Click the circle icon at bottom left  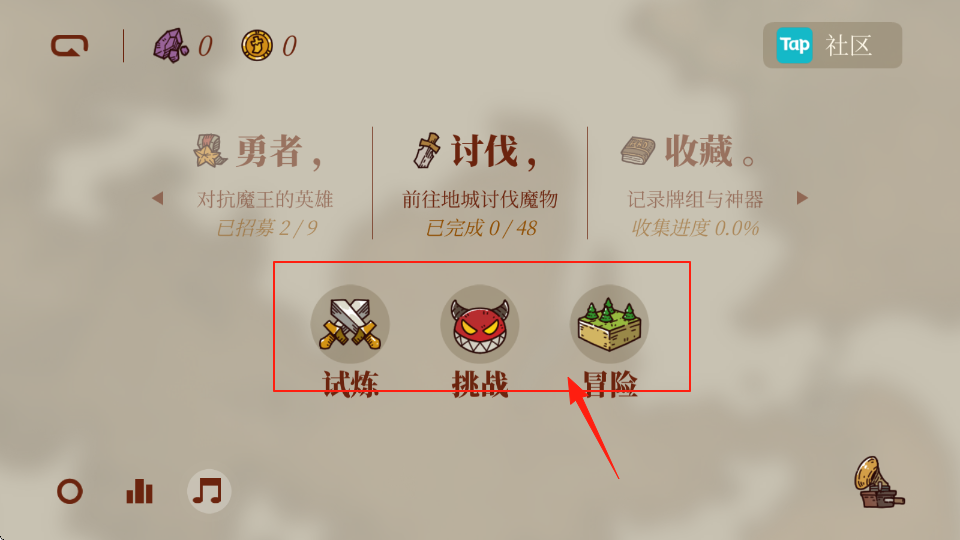(70, 491)
